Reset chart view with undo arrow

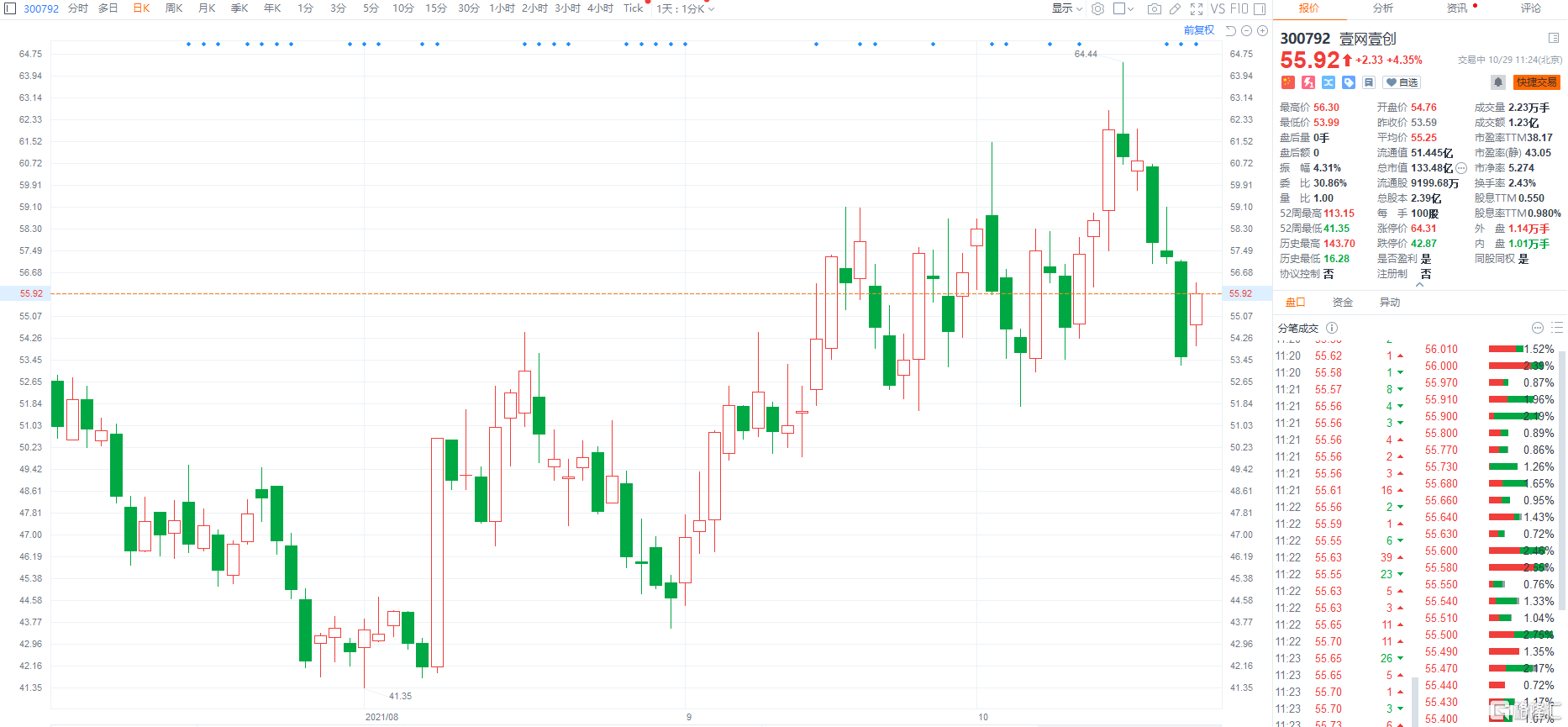[x=1231, y=30]
